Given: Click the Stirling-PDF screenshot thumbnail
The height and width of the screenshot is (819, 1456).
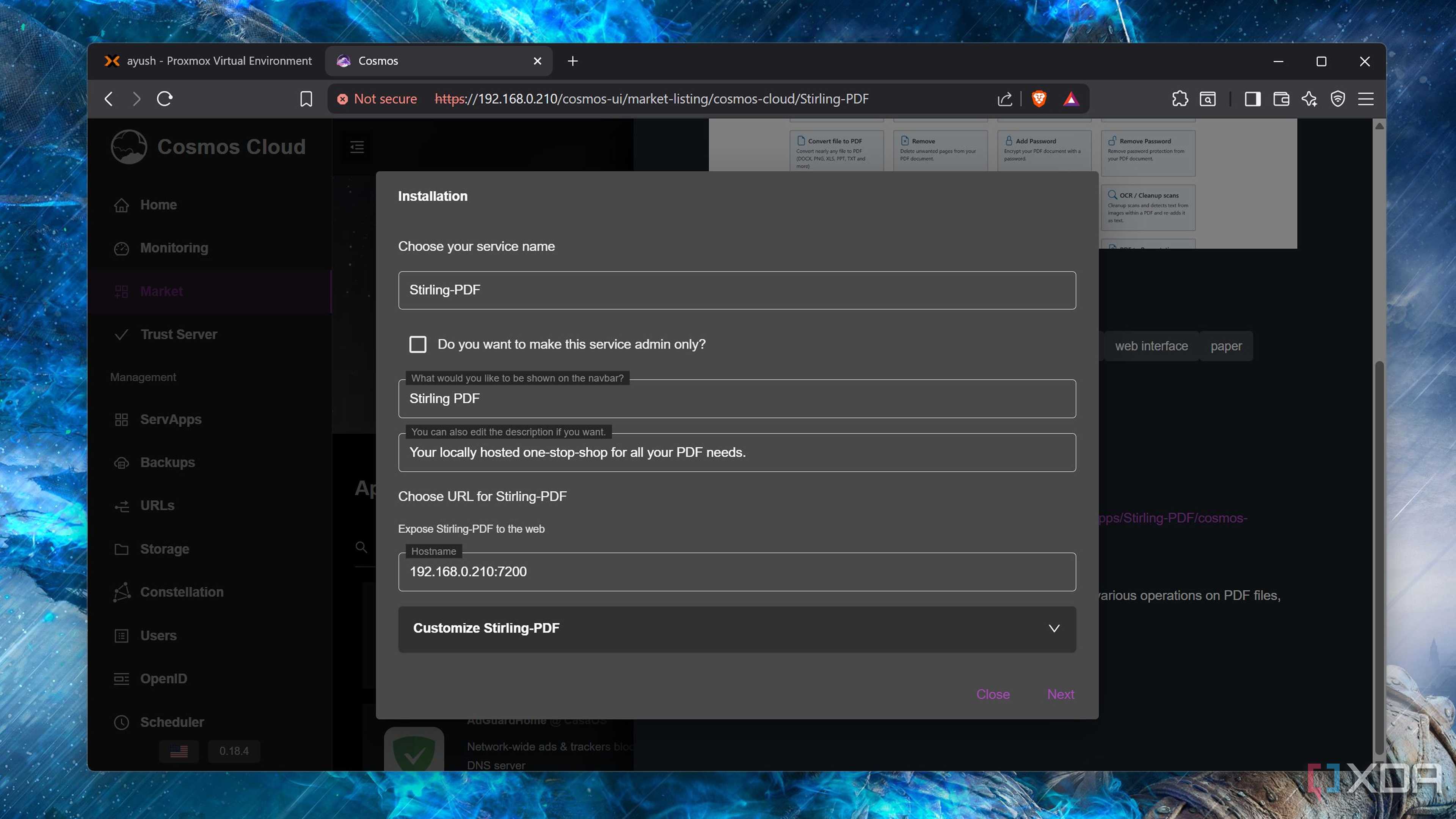Looking at the screenshot, I should pos(1197,184).
